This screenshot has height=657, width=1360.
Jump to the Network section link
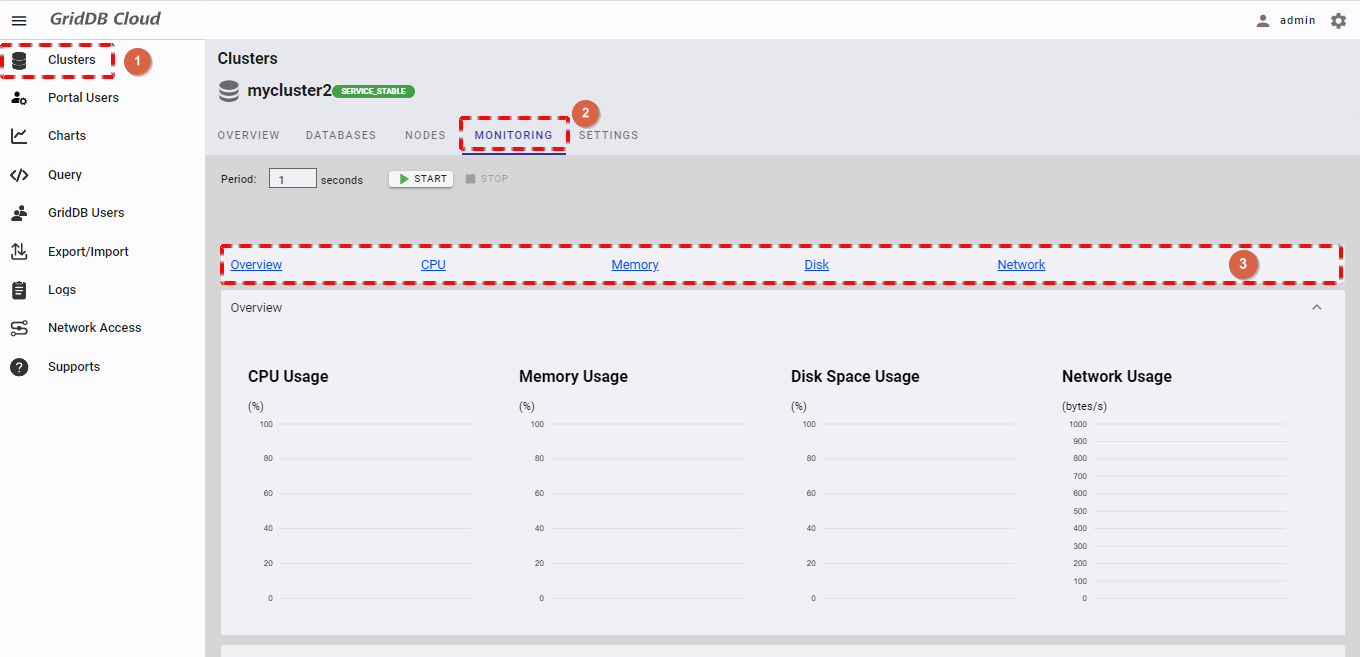pyautogui.click(x=1021, y=265)
